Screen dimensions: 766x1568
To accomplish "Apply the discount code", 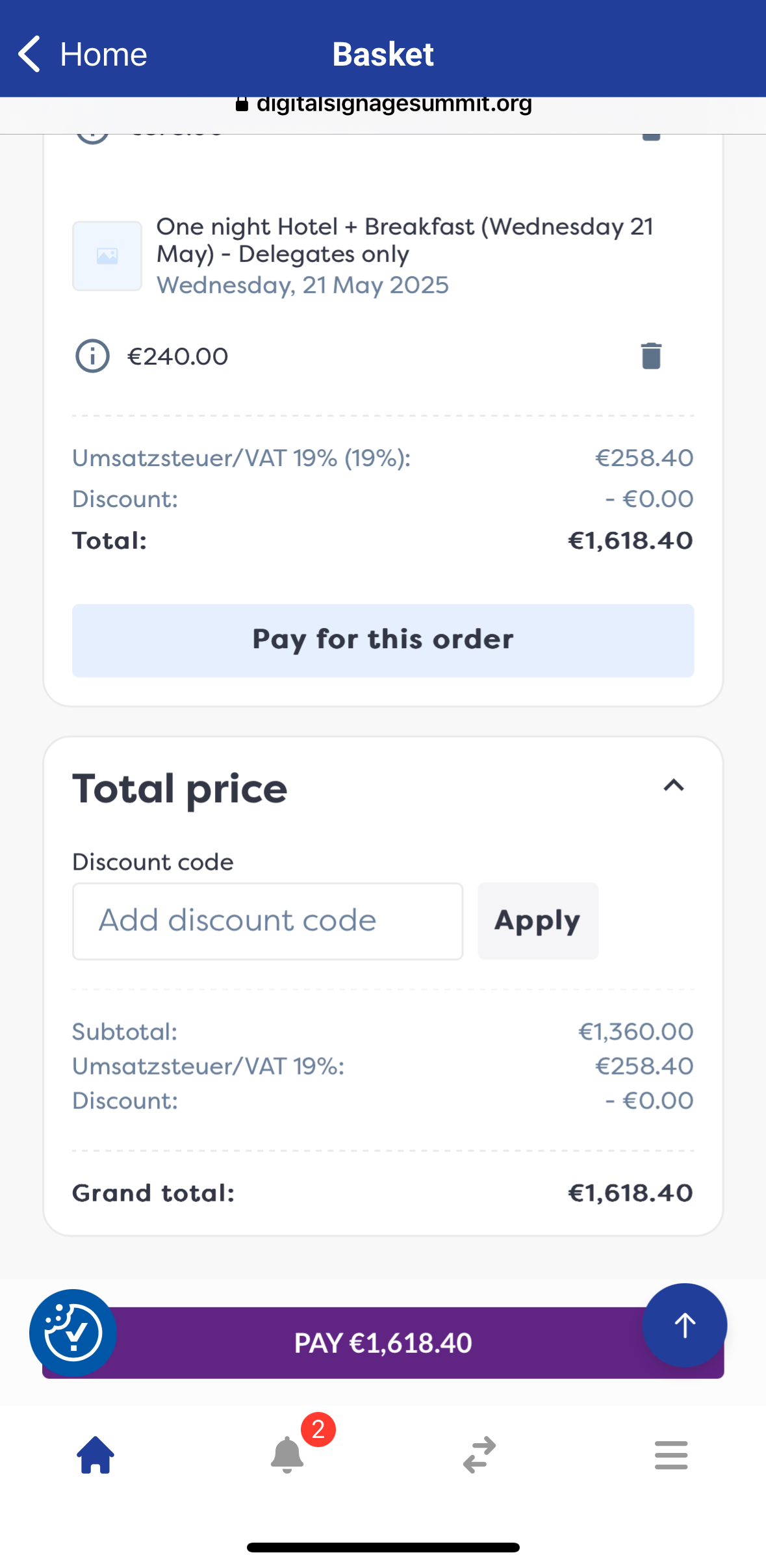I will [x=537, y=921].
